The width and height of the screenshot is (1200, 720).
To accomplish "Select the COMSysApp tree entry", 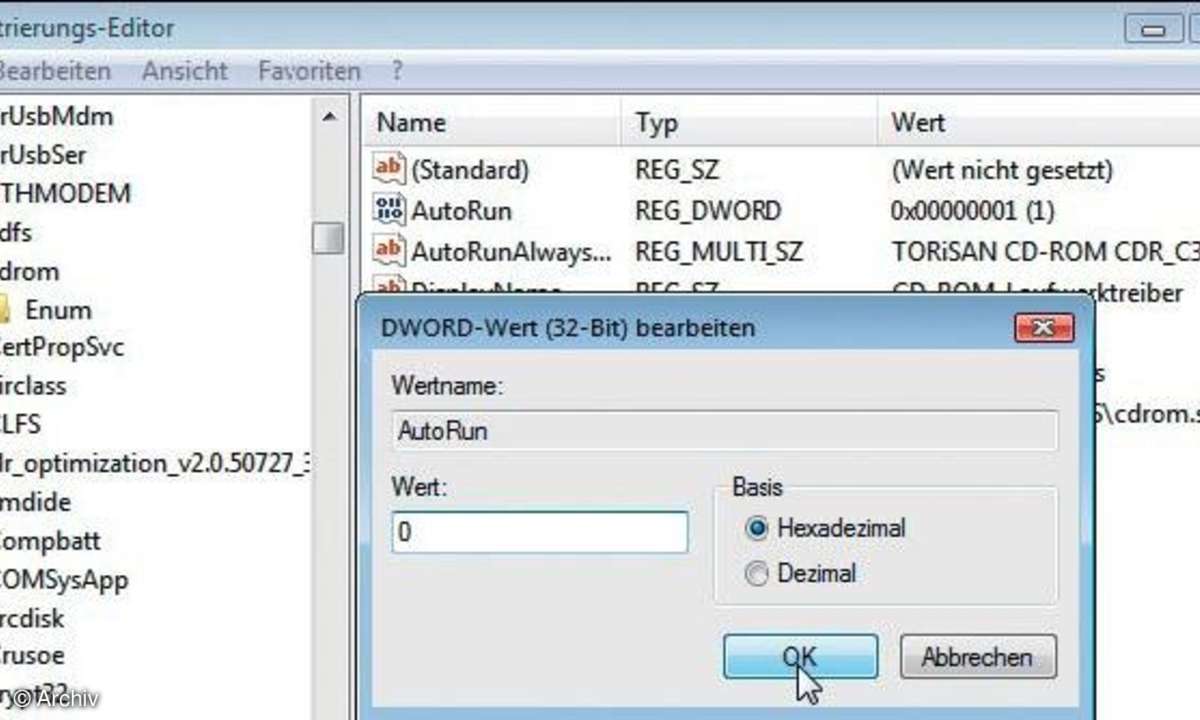I will coord(64,580).
